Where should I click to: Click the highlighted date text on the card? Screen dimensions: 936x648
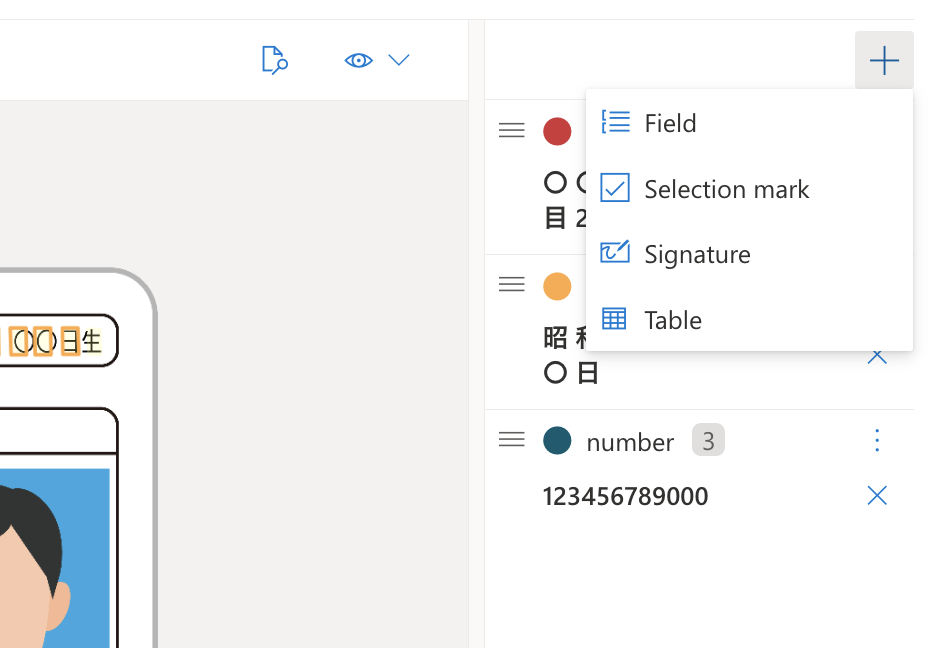pos(51,341)
